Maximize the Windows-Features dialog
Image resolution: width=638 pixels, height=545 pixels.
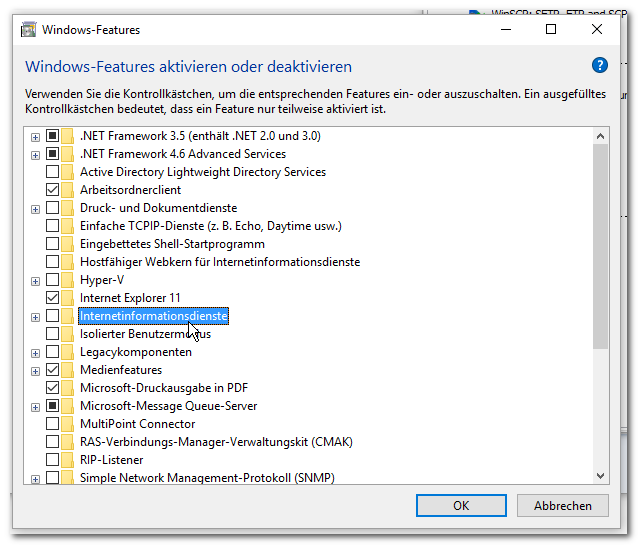[551, 29]
